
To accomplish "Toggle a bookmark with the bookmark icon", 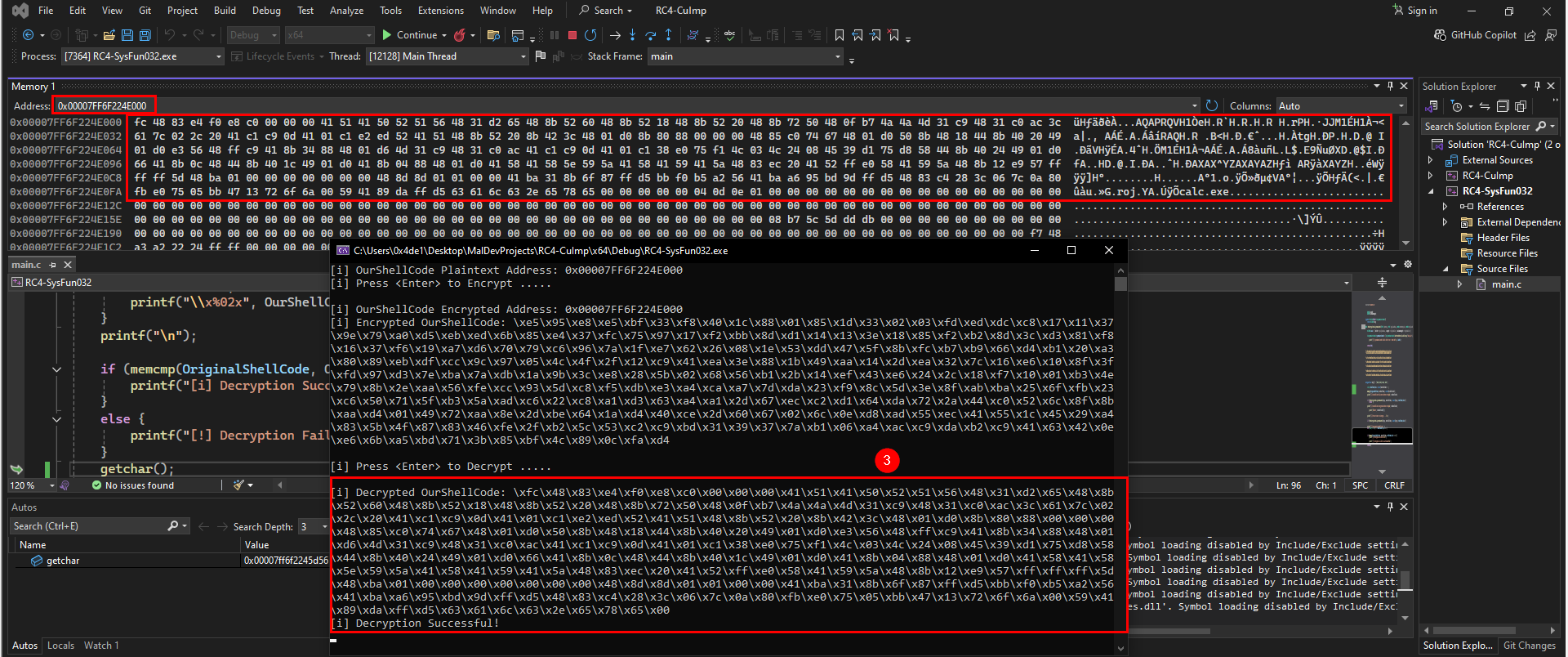I will point(840,35).
